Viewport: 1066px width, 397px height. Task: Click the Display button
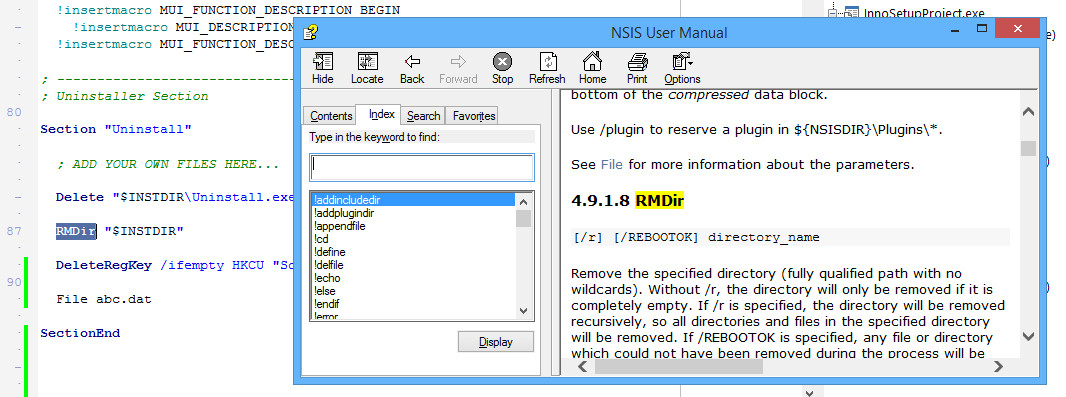click(x=496, y=342)
